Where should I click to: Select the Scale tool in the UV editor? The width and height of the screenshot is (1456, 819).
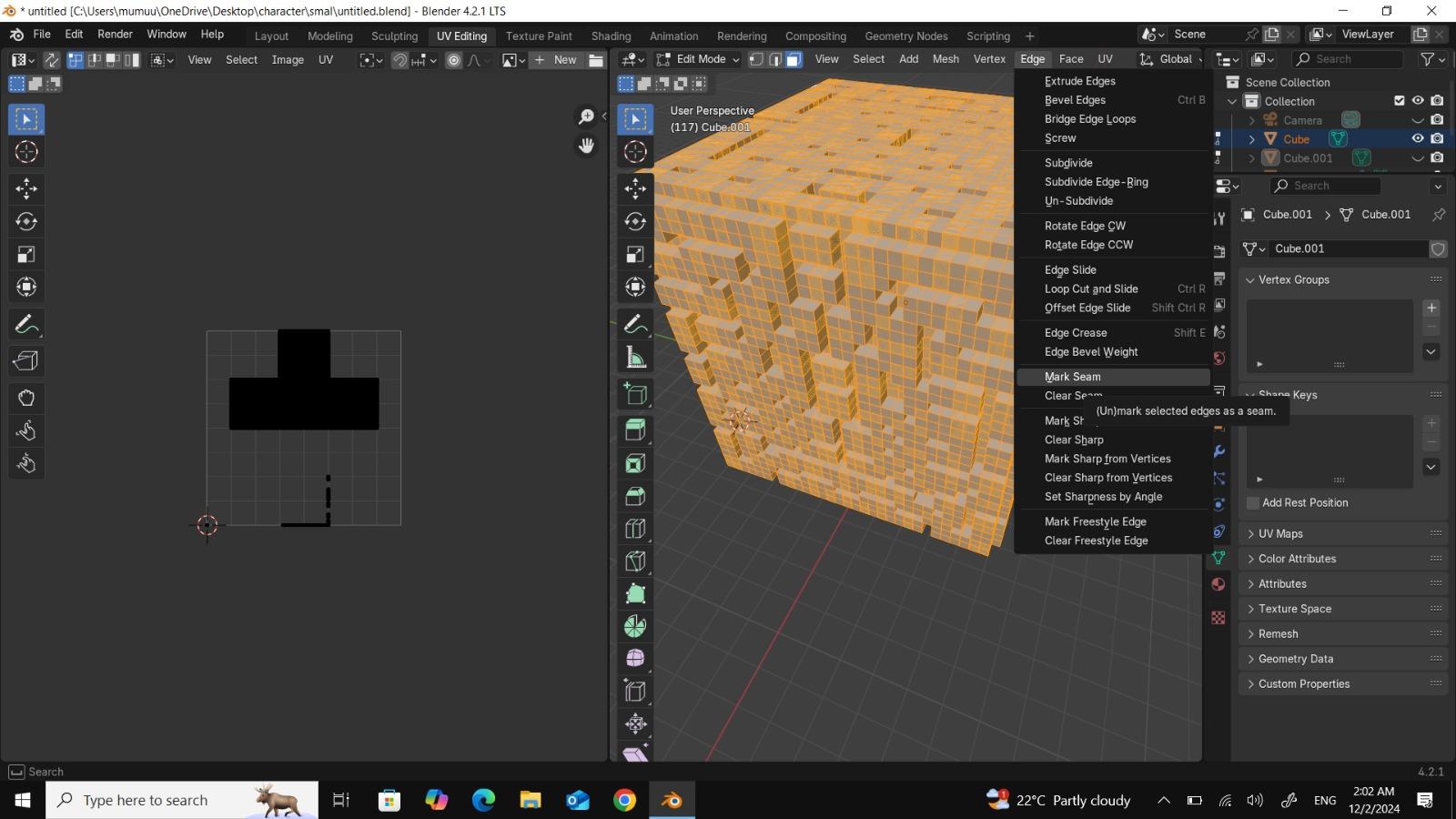[26, 254]
